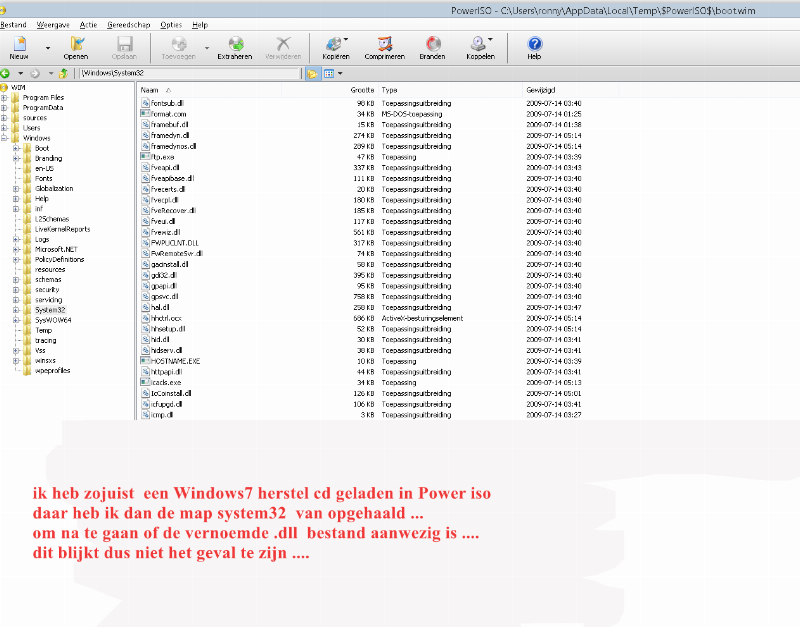
Task: Click the Kopiëren toolbar icon
Action: [334, 48]
